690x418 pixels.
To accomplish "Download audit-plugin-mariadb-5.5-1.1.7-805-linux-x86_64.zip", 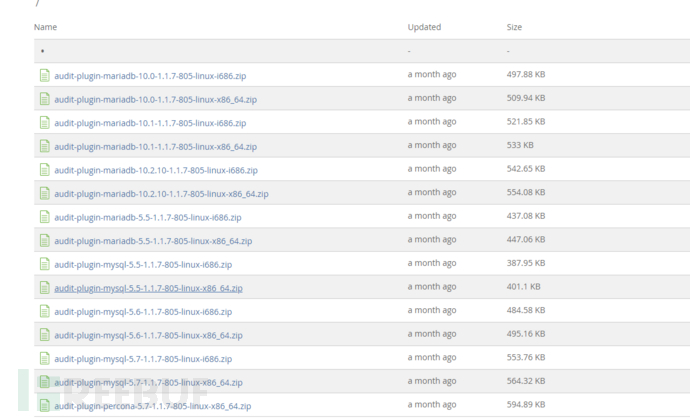I will point(153,241).
